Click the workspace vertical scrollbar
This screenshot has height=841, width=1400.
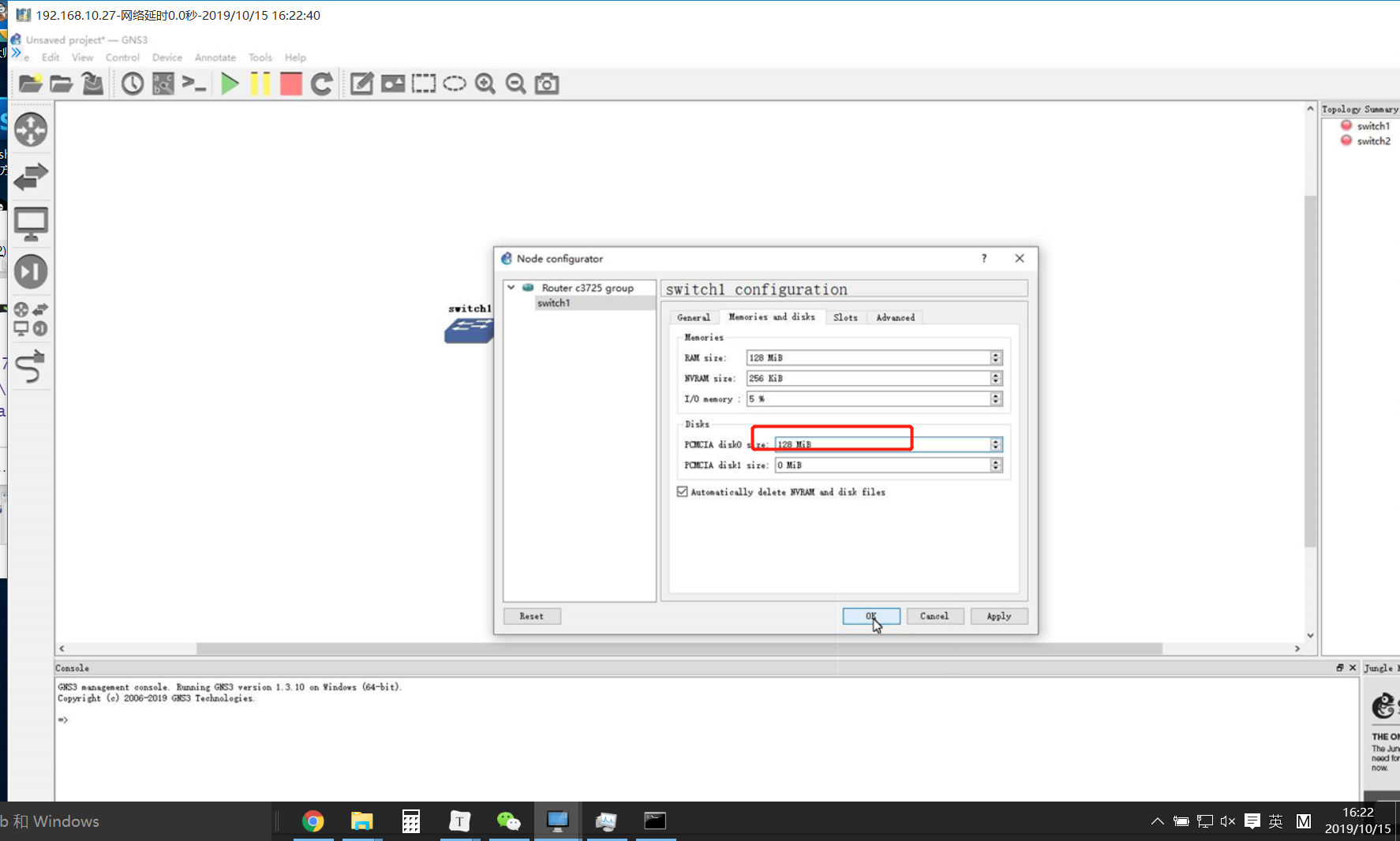coord(1310,371)
